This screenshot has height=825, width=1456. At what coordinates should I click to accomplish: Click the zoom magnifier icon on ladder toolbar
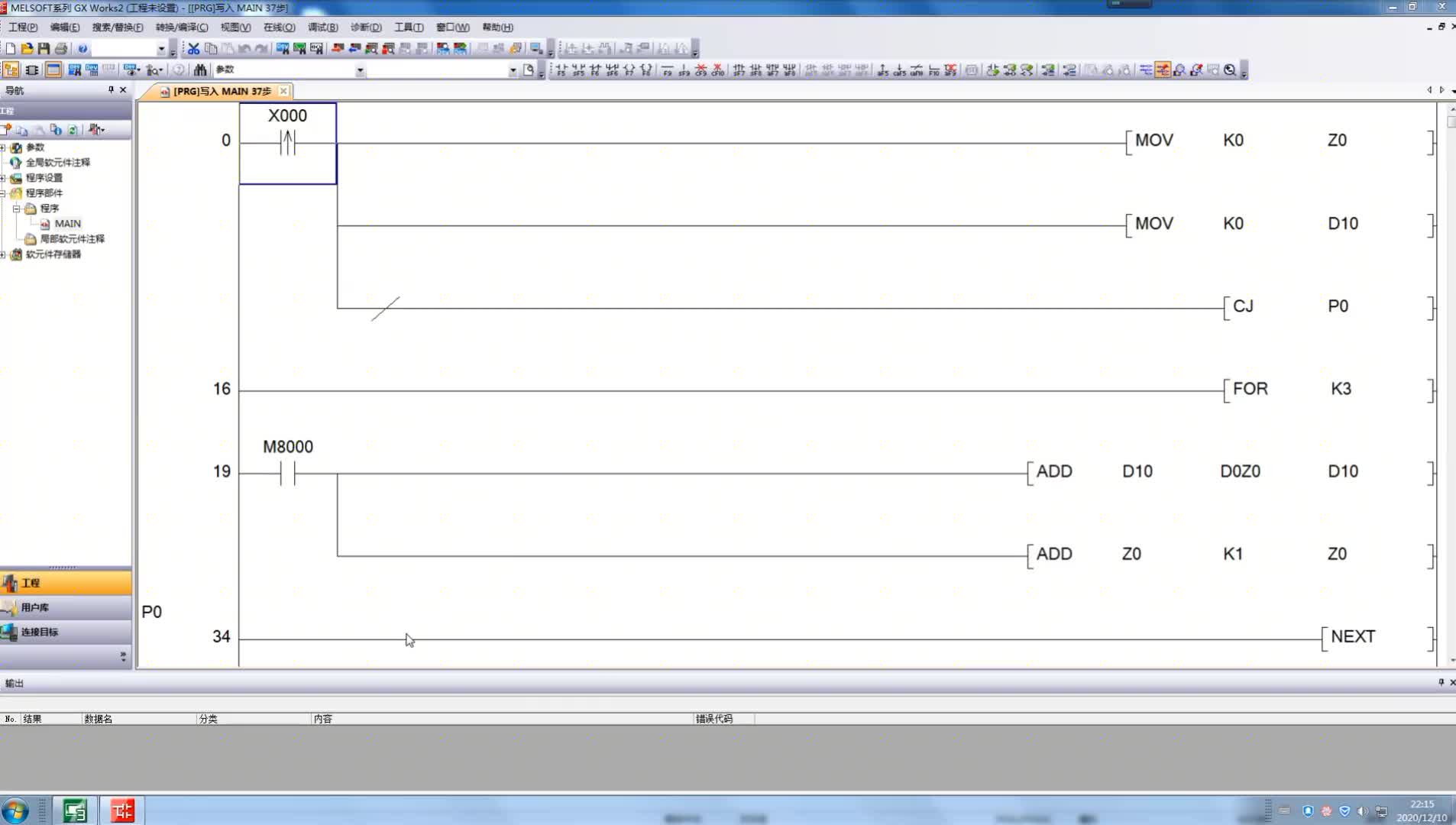(x=1230, y=70)
